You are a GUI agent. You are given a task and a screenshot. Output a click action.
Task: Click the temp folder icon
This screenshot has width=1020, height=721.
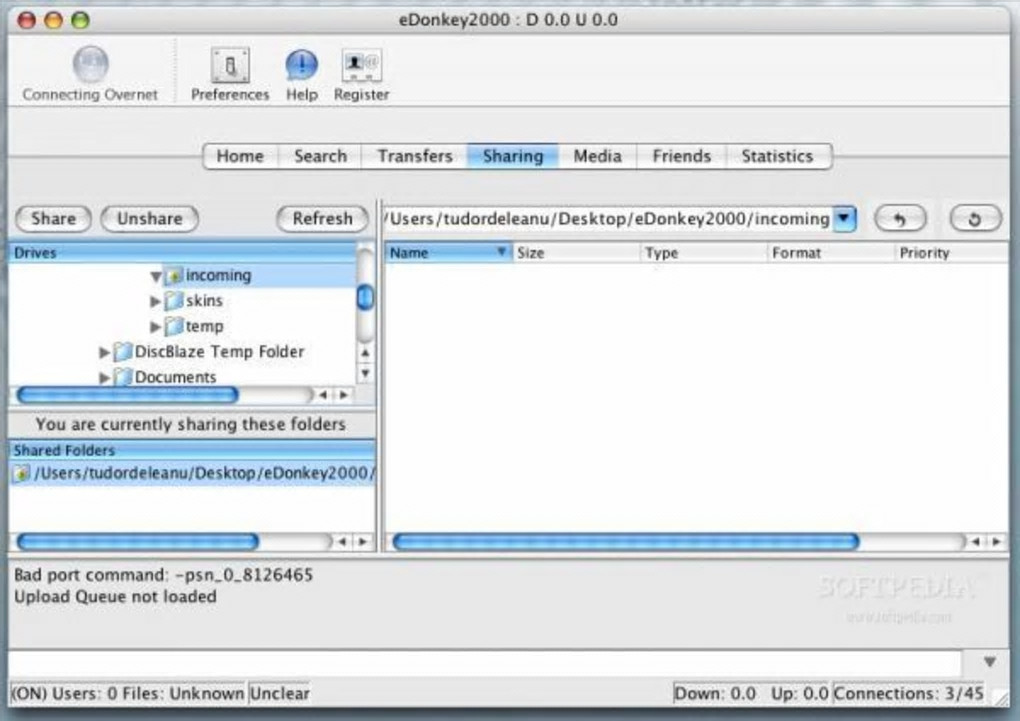tap(173, 326)
